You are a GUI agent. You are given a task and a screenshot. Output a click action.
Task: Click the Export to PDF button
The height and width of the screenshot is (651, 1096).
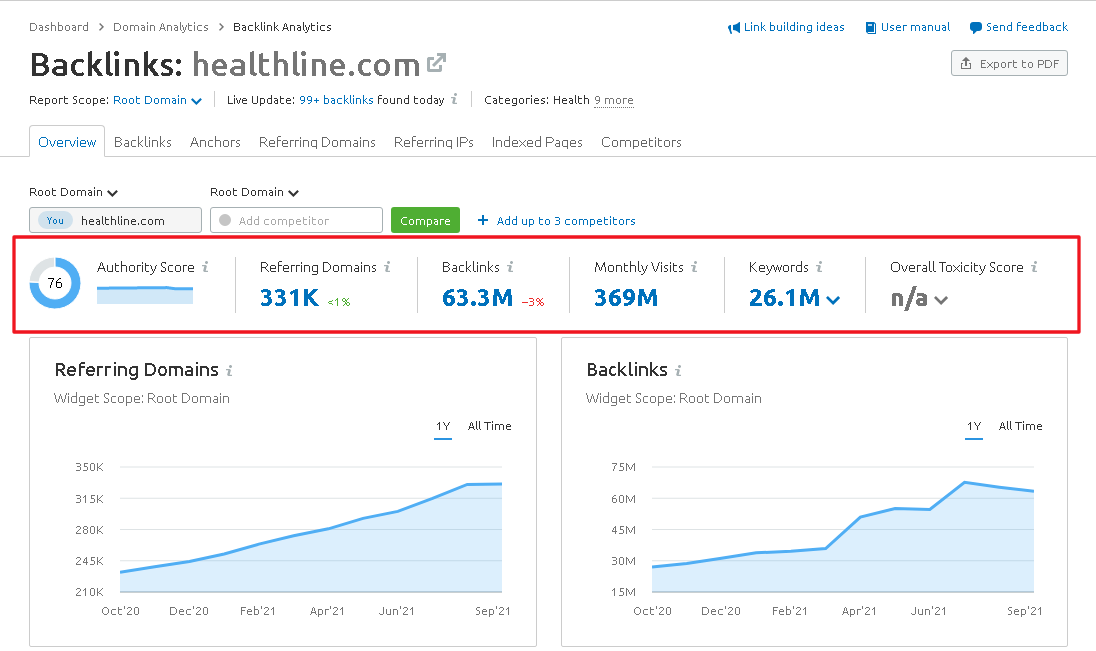[1009, 62]
